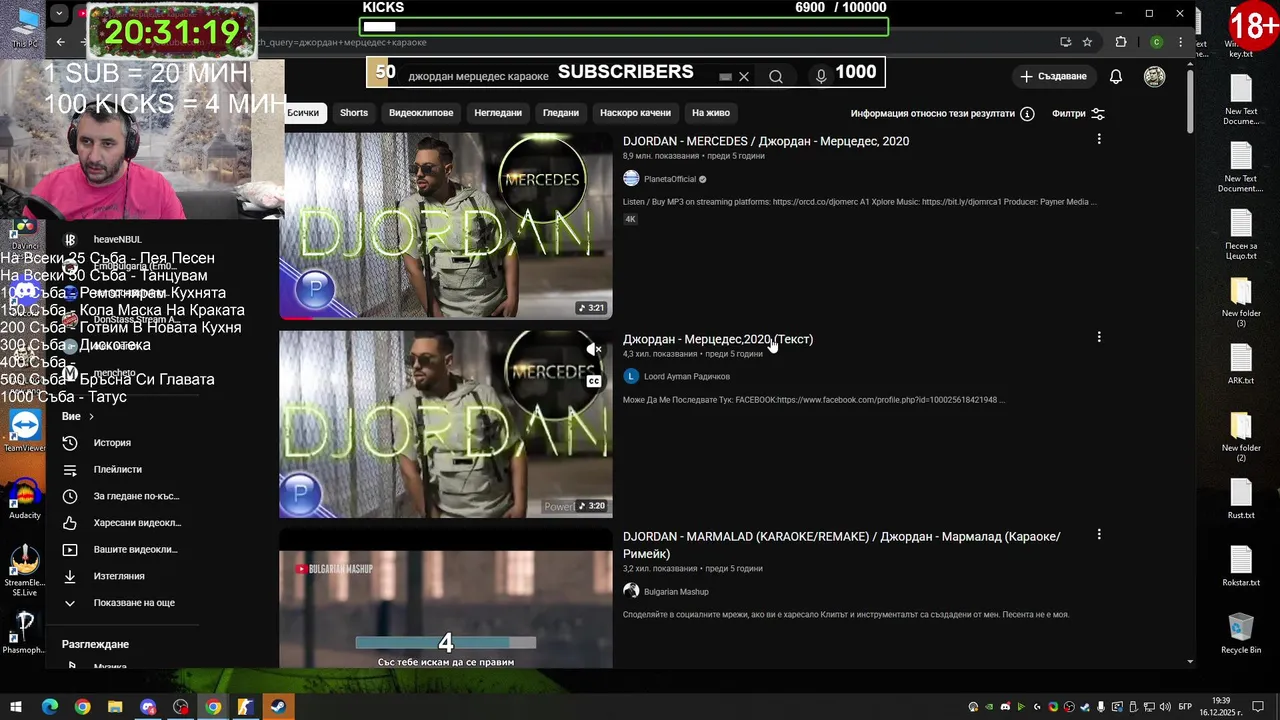This screenshot has width=1280, height=720.
Task: Click the info icon about these results
Action: coord(1027,114)
